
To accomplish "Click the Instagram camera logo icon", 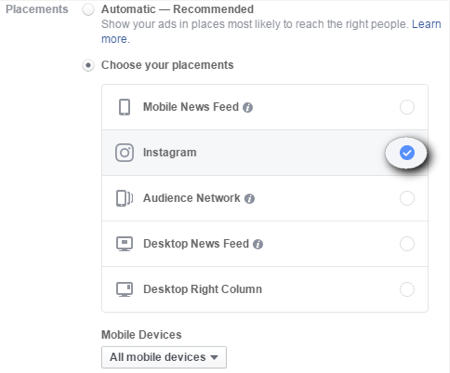I will click(124, 153).
